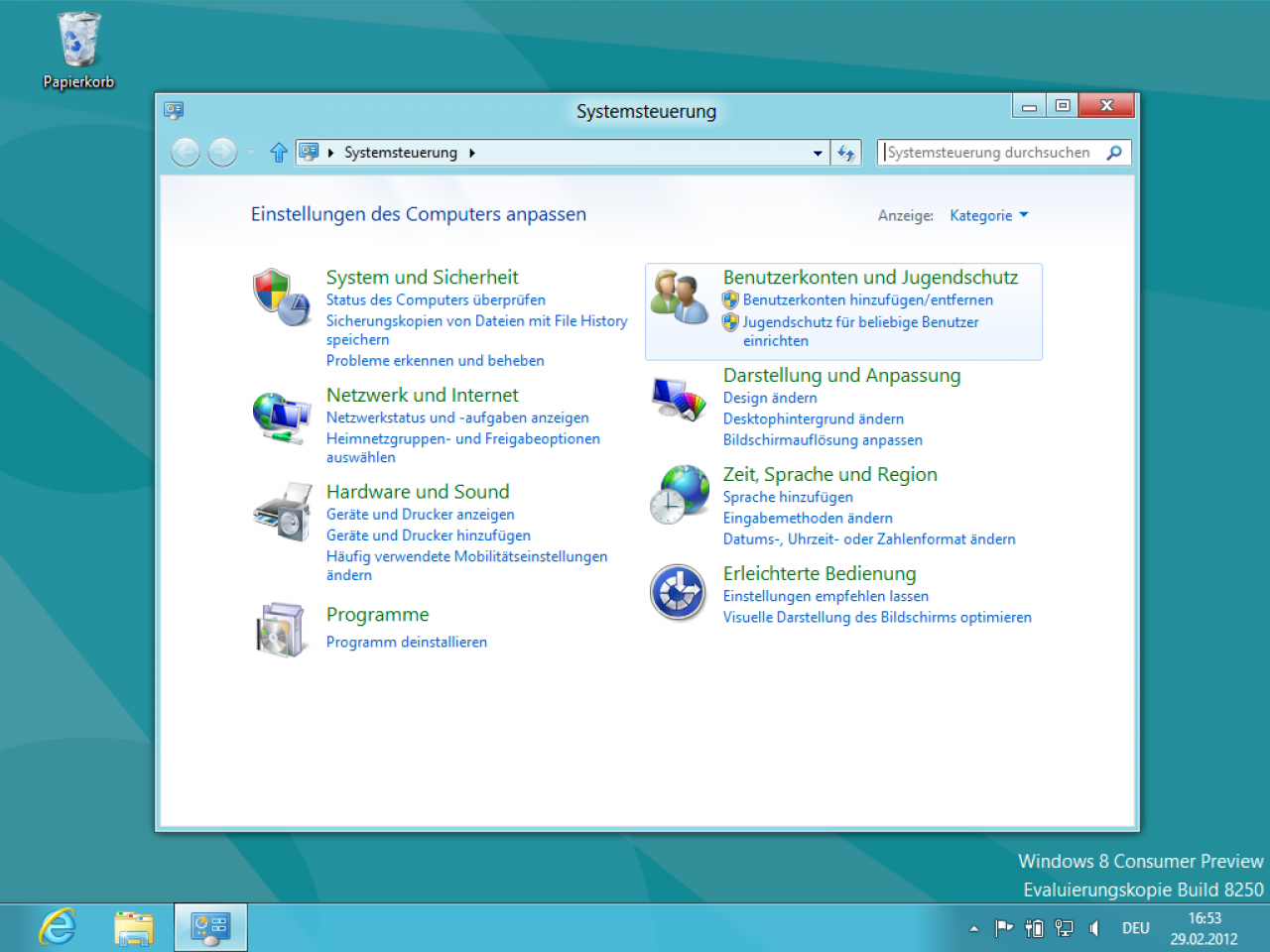Viewport: 1270px width, 952px height.
Task: Click Jugendschutz für beliebige Benutzer einrichten
Action: 860,331
